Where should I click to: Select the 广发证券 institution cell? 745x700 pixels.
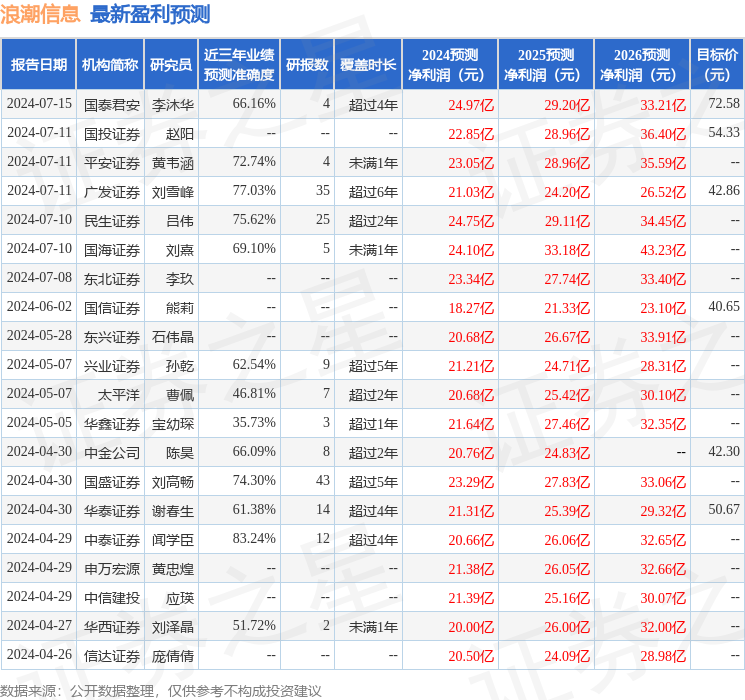pyautogui.click(x=112, y=192)
